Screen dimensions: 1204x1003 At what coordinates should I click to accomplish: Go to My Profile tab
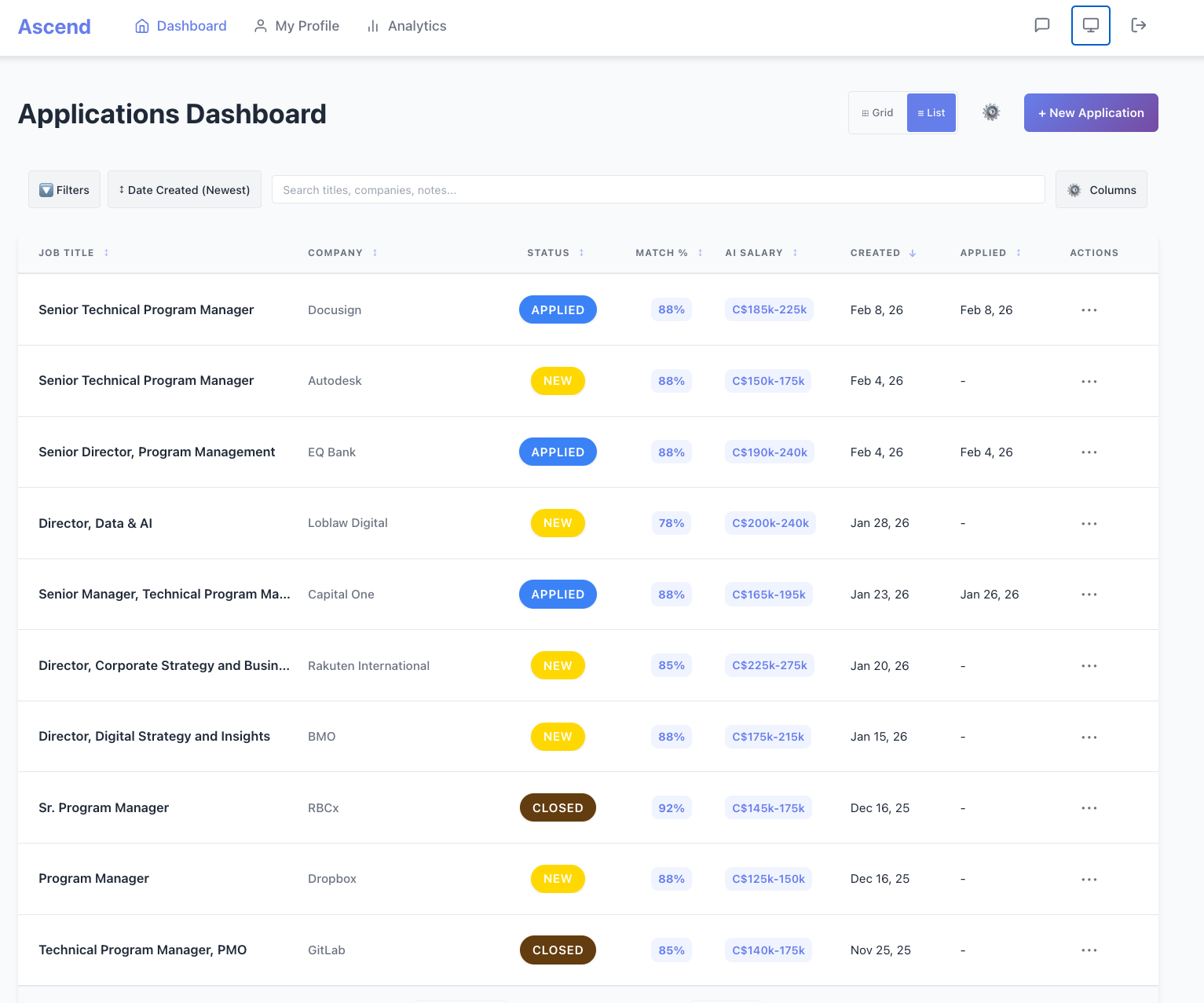tap(297, 26)
